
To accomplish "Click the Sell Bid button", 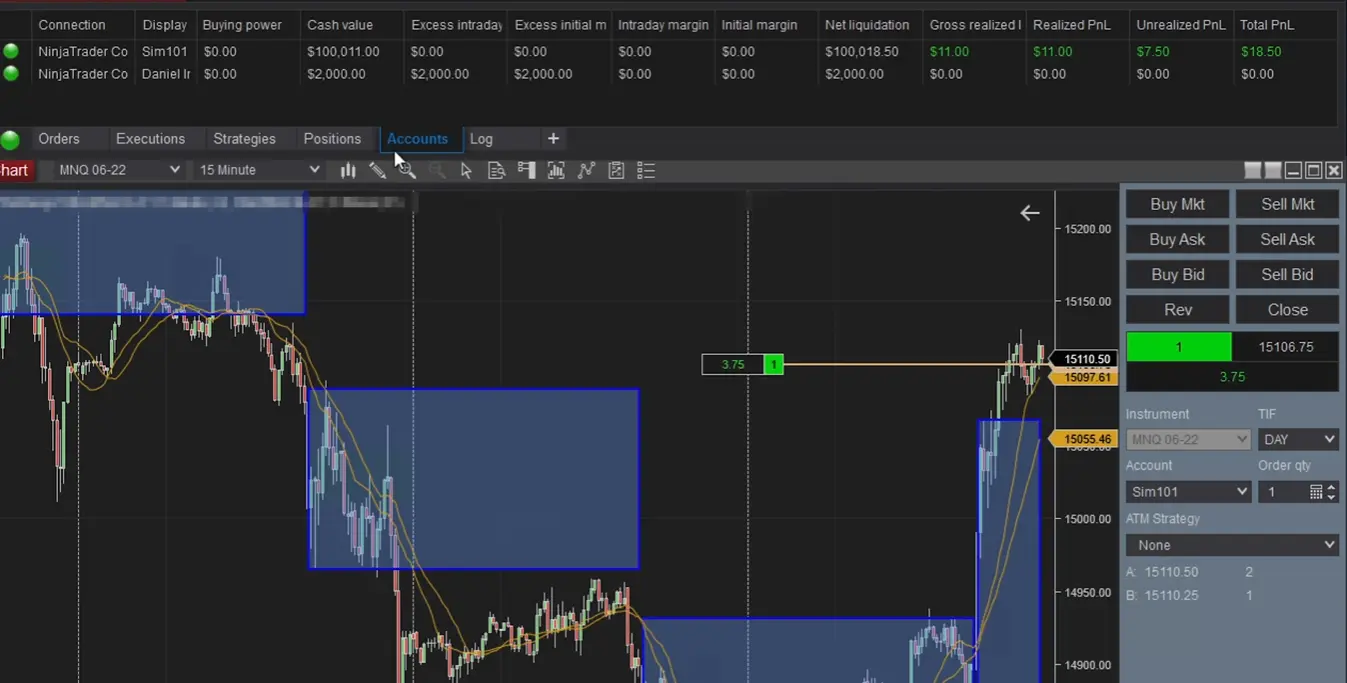I will pos(1287,274).
